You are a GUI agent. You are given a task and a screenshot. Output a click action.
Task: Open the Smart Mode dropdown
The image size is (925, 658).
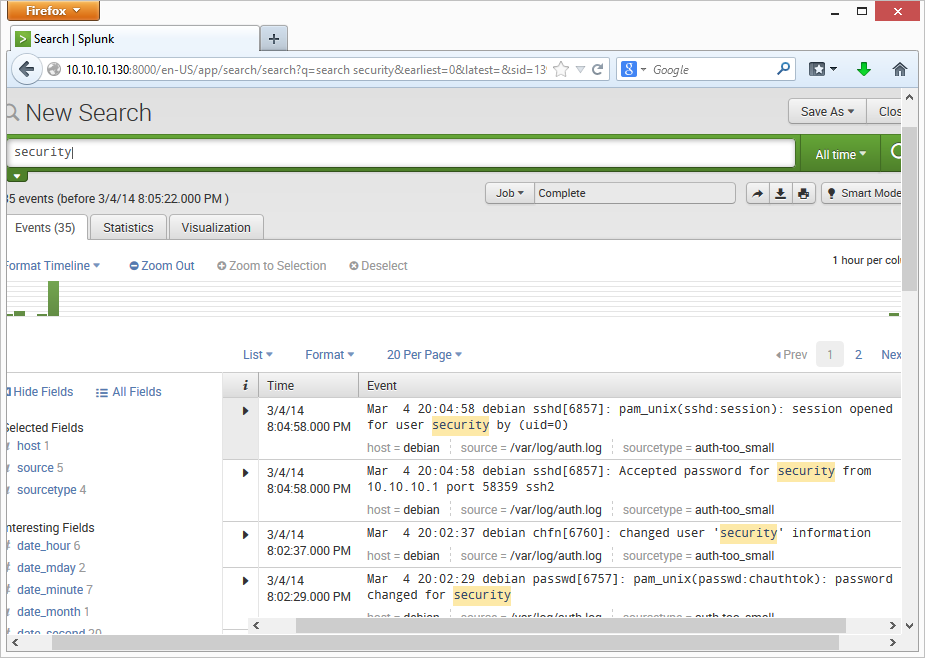[862, 193]
